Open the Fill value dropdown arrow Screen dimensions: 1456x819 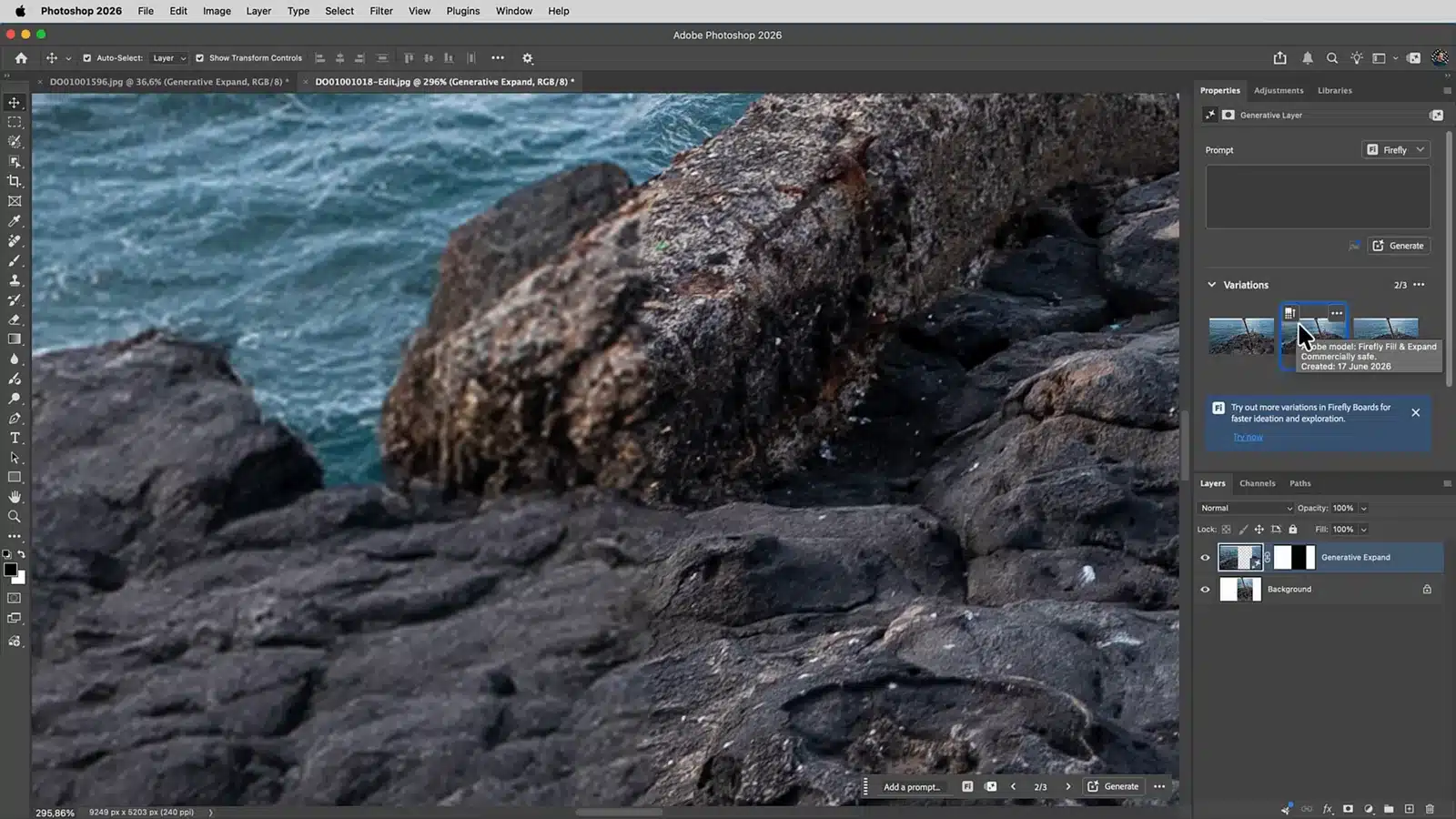(1364, 530)
